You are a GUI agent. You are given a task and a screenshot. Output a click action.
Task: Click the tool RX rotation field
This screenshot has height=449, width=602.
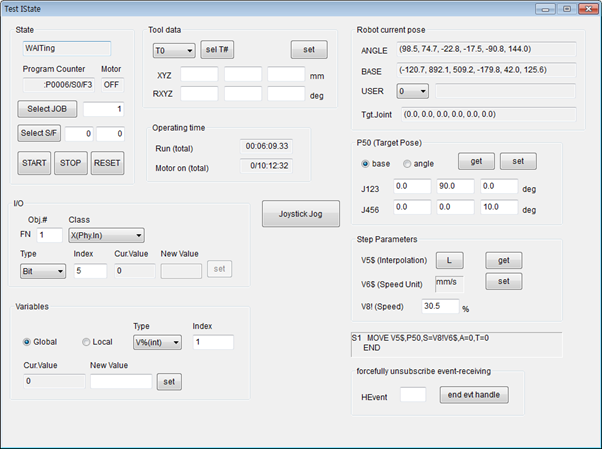(199, 94)
